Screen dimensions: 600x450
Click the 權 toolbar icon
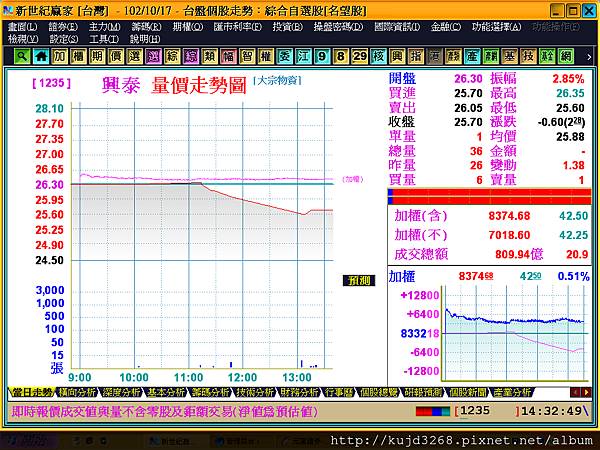[x=266, y=57]
